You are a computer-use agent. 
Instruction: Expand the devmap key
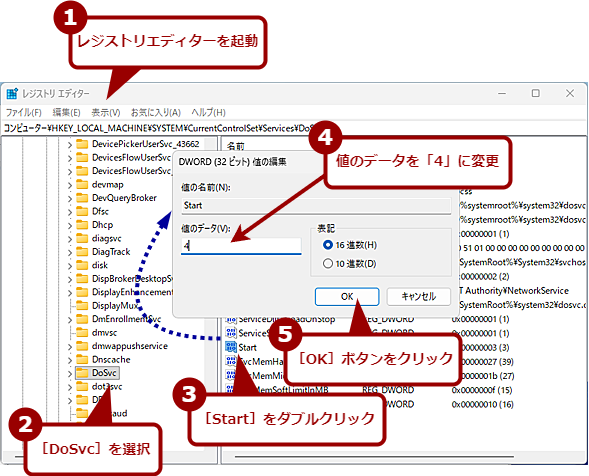coord(70,185)
